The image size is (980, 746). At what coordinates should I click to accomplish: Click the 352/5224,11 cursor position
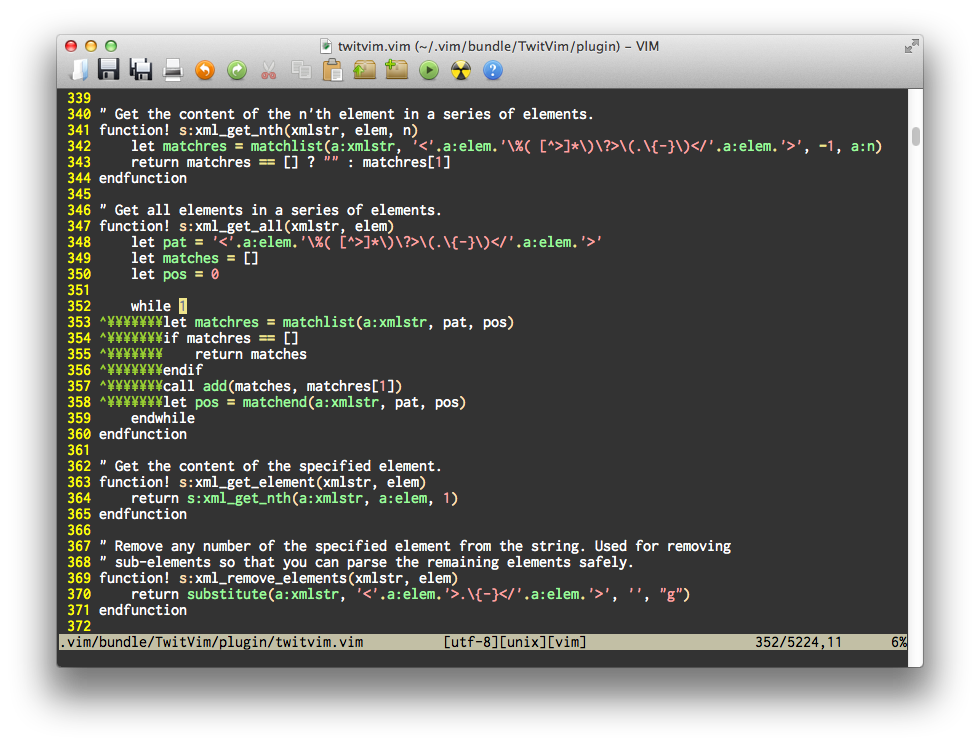(798, 642)
